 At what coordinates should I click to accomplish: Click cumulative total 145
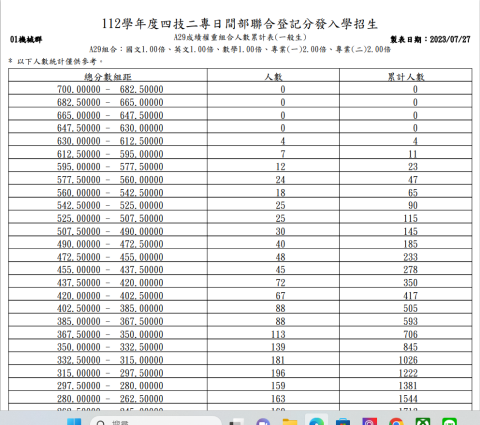tap(410, 231)
